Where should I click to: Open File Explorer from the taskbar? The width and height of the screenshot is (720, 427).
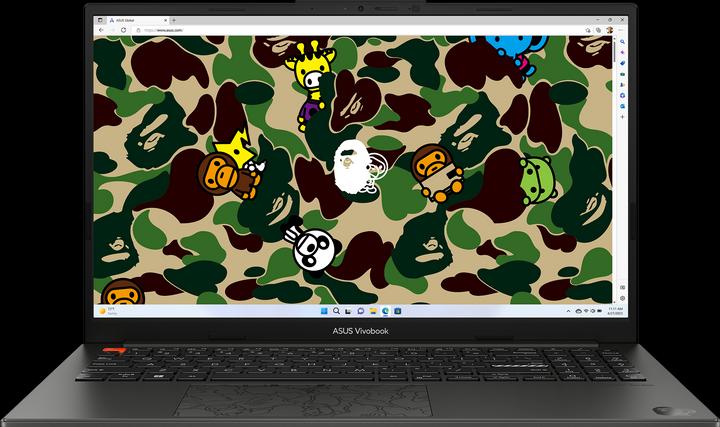pyautogui.click(x=373, y=311)
